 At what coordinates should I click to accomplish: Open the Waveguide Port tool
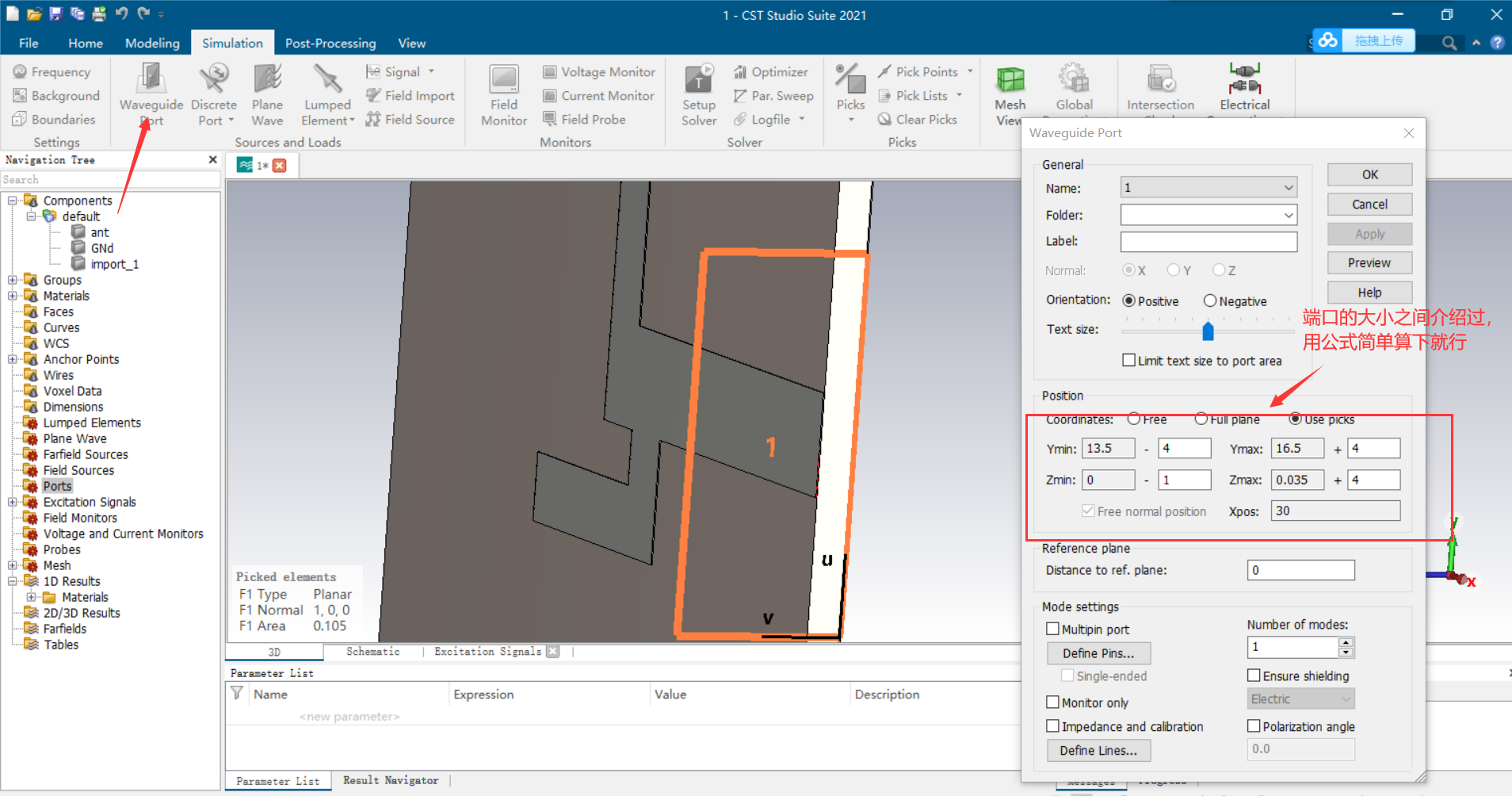coord(151,94)
